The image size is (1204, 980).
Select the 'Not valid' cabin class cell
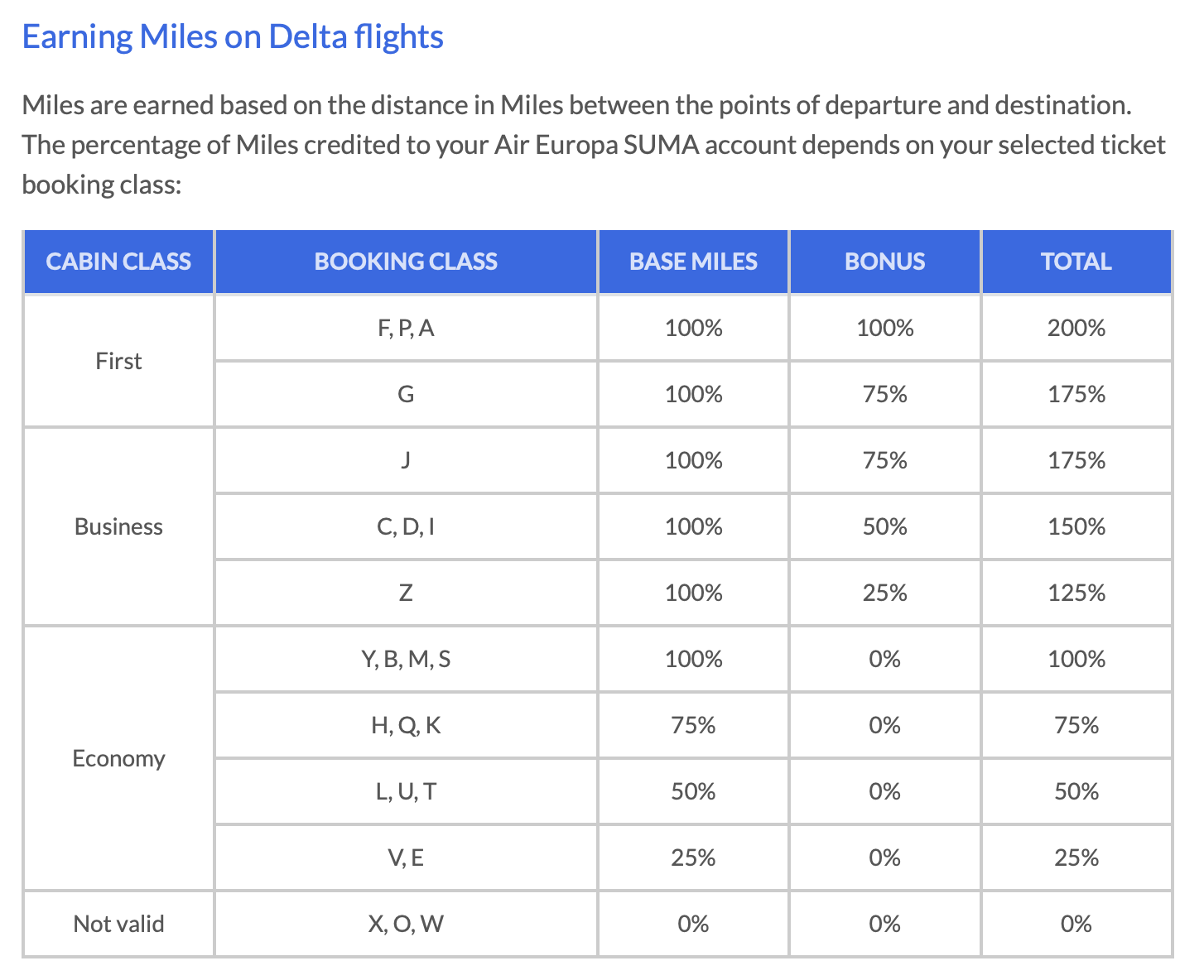118,924
